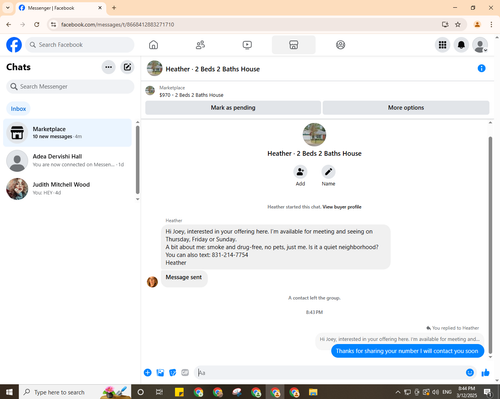Open a new browser tab
The height and width of the screenshot is (399, 500).
tap(114, 8)
